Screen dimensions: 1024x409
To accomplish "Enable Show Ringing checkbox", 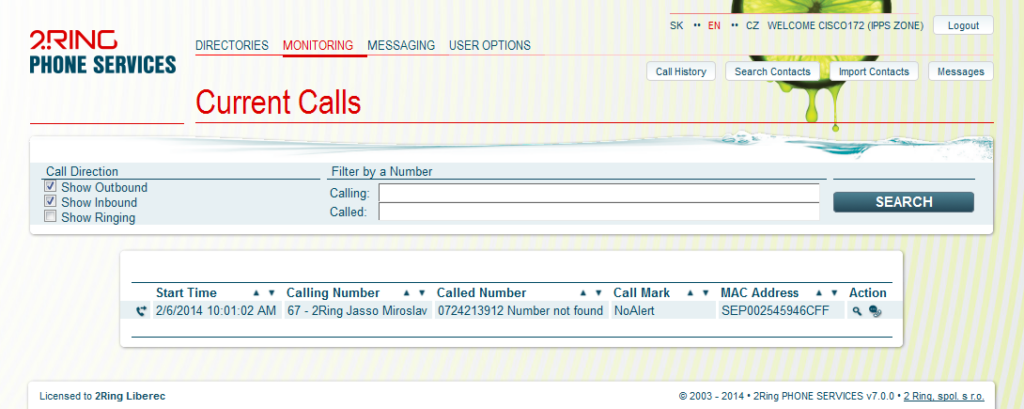I will (x=50, y=216).
